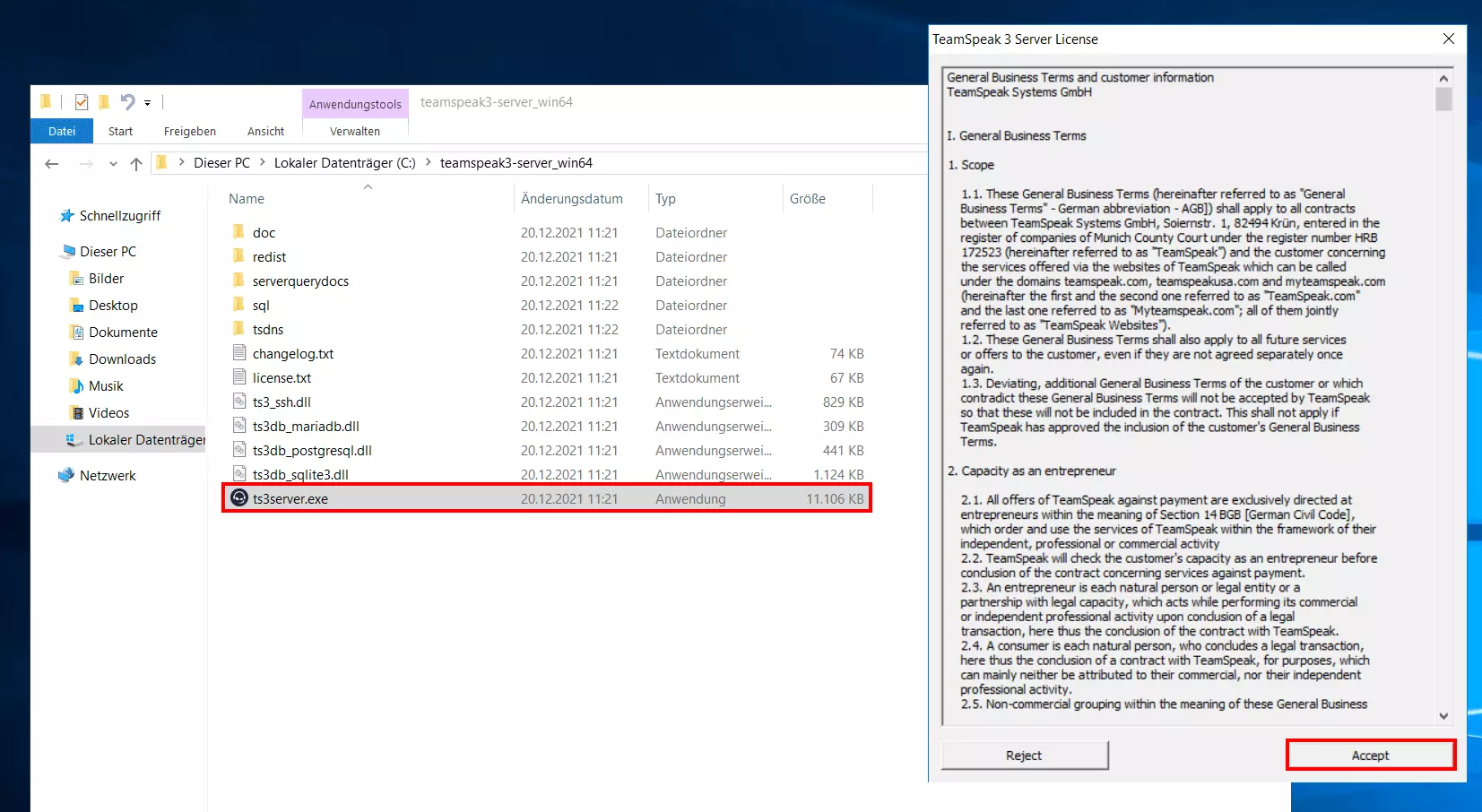Select the Anwendungstools contextual tab

coord(355,104)
